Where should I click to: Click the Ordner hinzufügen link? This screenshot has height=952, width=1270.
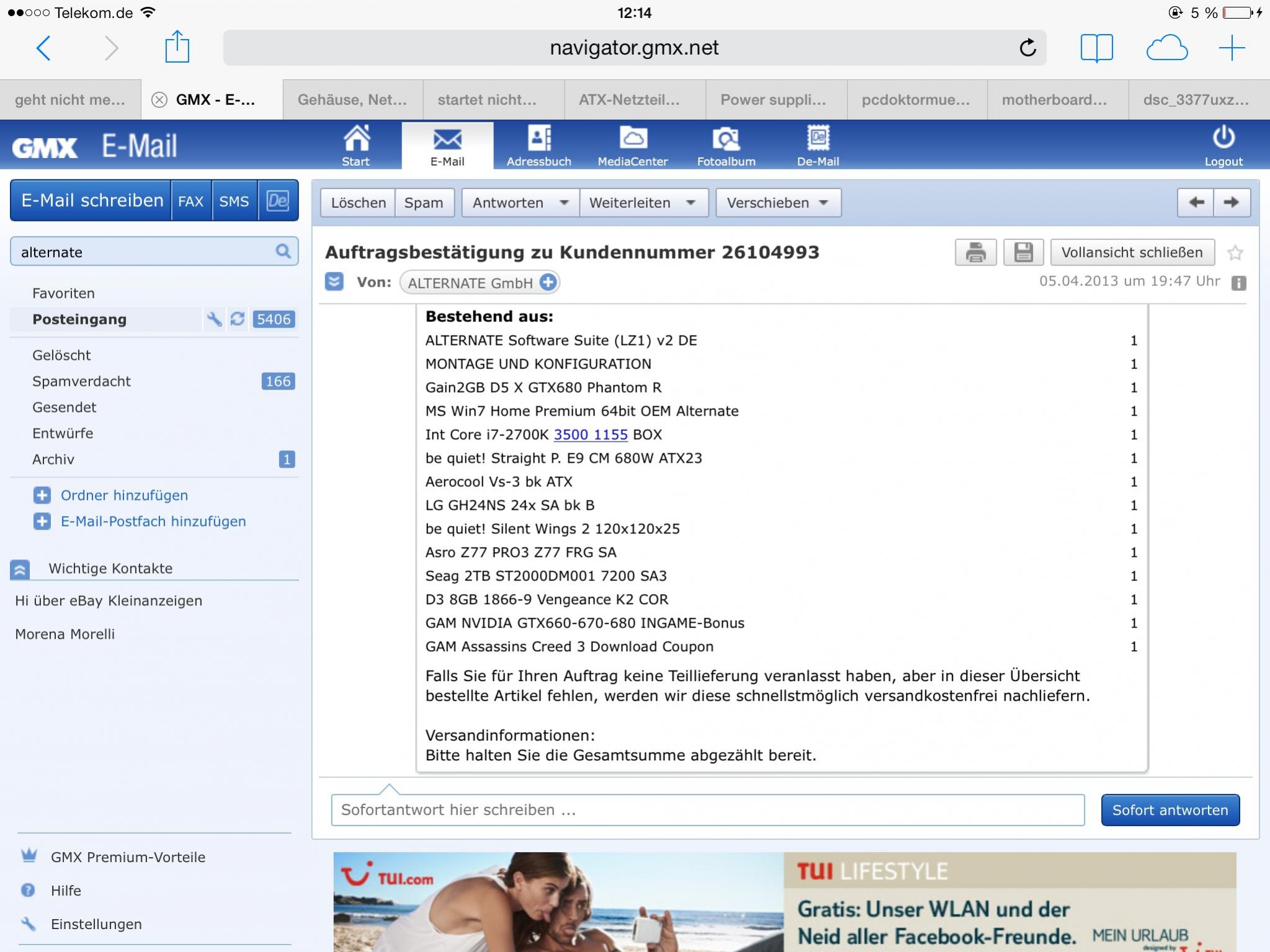tap(124, 496)
